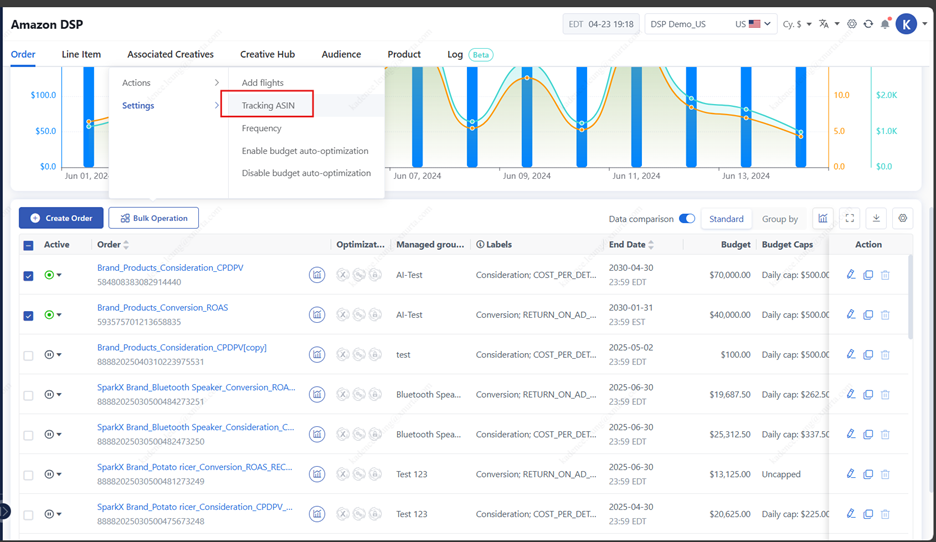This screenshot has height=542, width=936.
Task: Delete the Brand_Products_Consideration_CPDPV[copy] order via trash icon
Action: pos(885,355)
